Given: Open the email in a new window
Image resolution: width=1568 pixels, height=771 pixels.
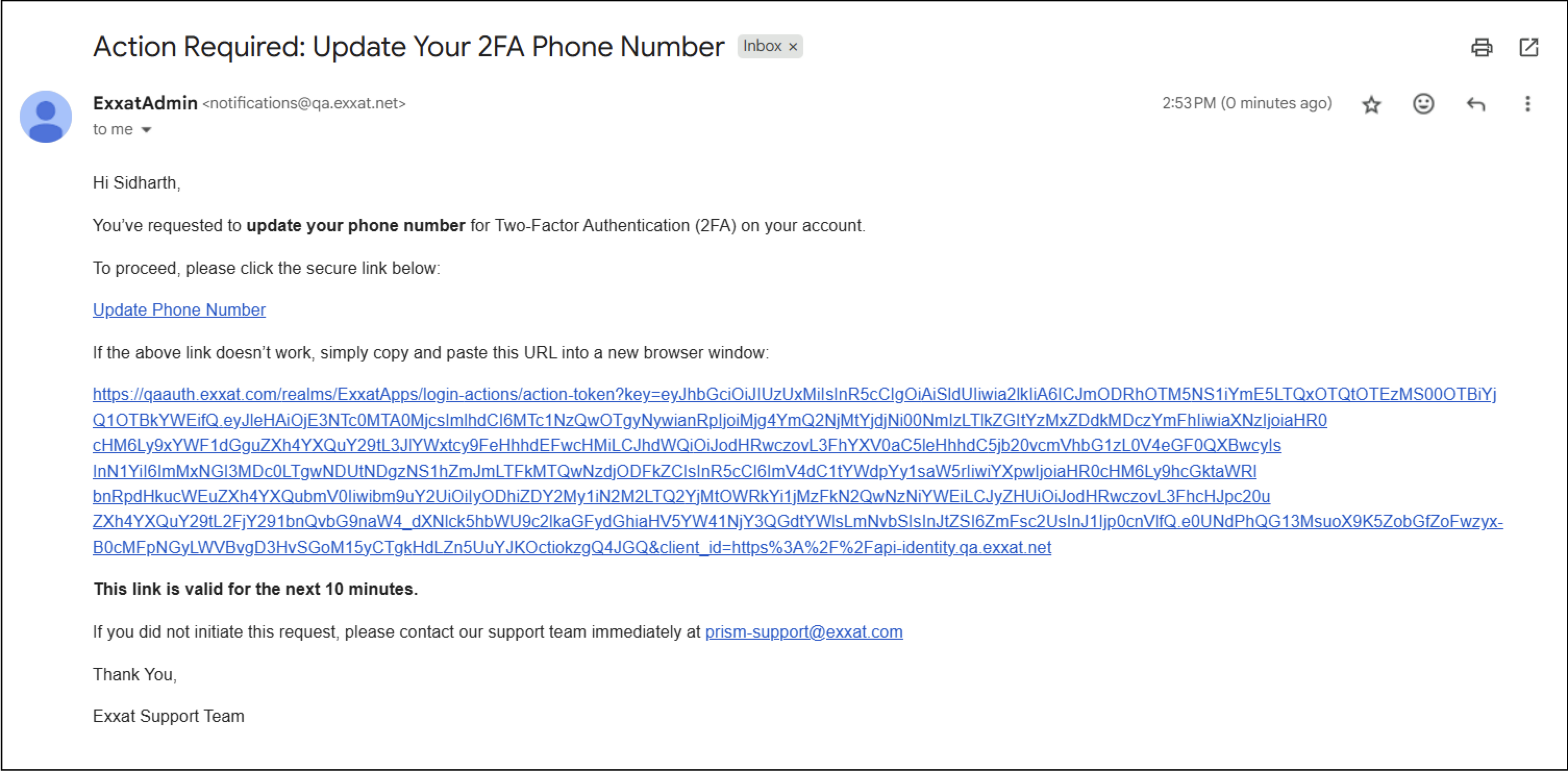Looking at the screenshot, I should pyautogui.click(x=1528, y=47).
